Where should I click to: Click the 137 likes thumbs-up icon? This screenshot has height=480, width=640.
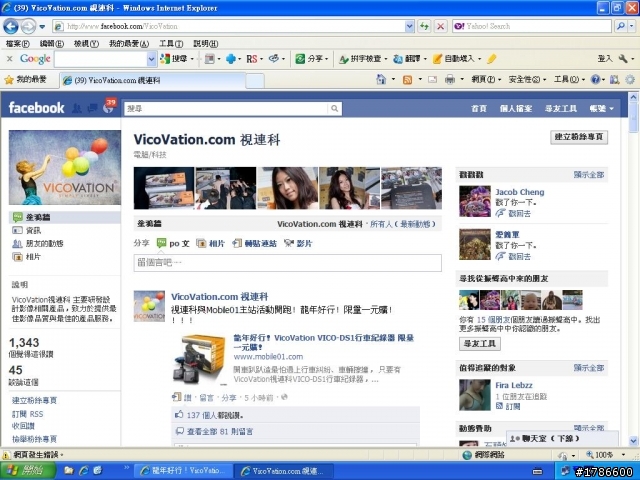tap(179, 415)
